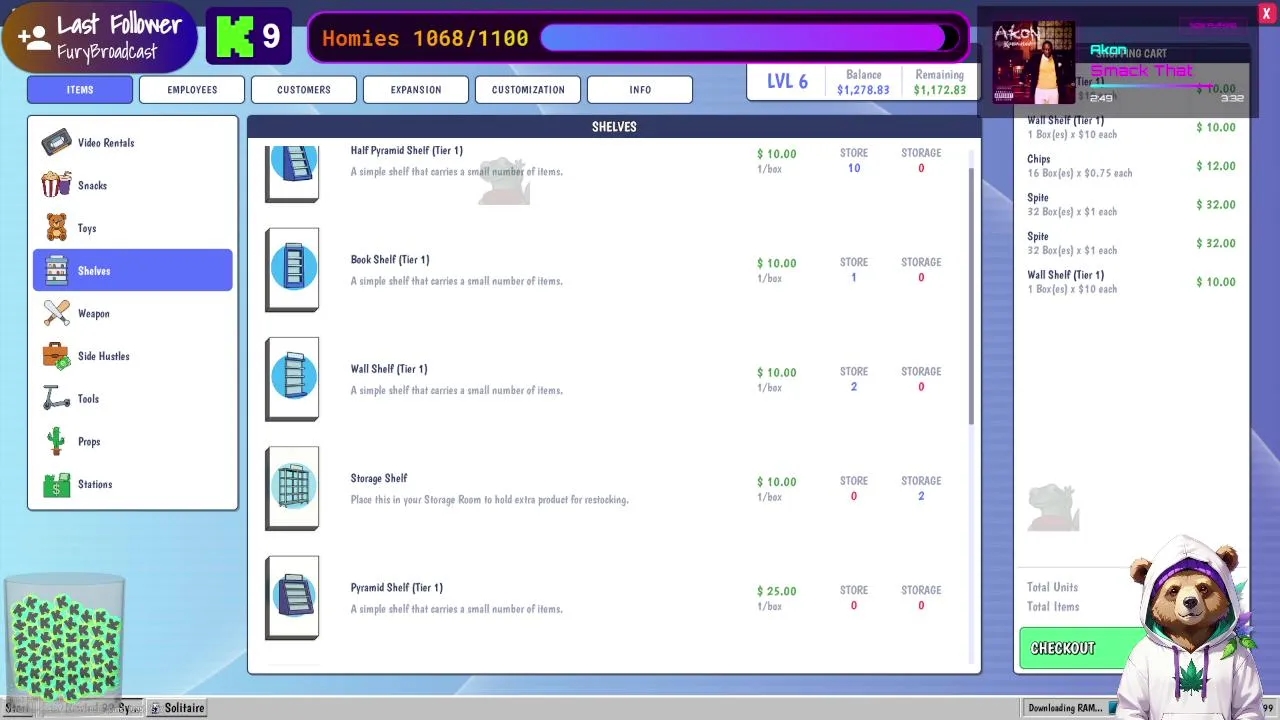This screenshot has width=1280, height=720.
Task: Click the Pyramid Shelf product icon
Action: [x=292, y=598]
